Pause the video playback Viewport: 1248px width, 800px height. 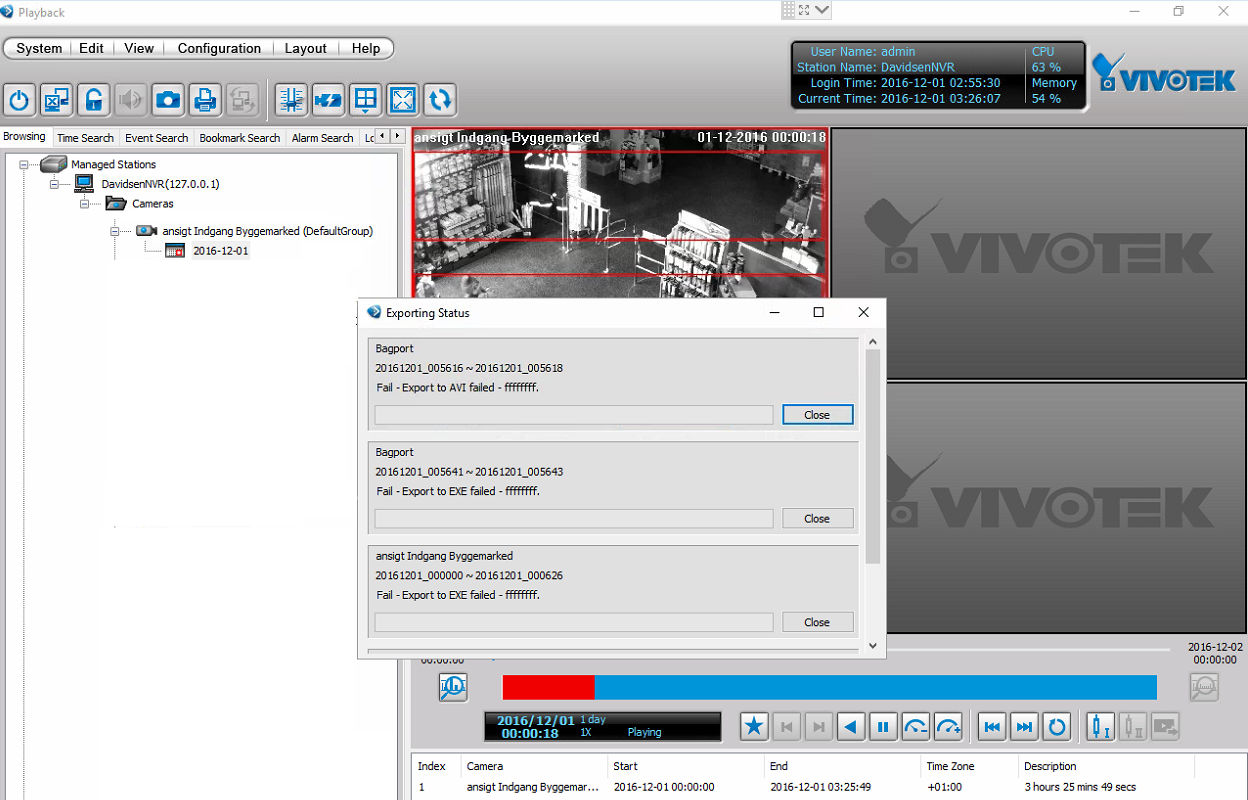883,727
